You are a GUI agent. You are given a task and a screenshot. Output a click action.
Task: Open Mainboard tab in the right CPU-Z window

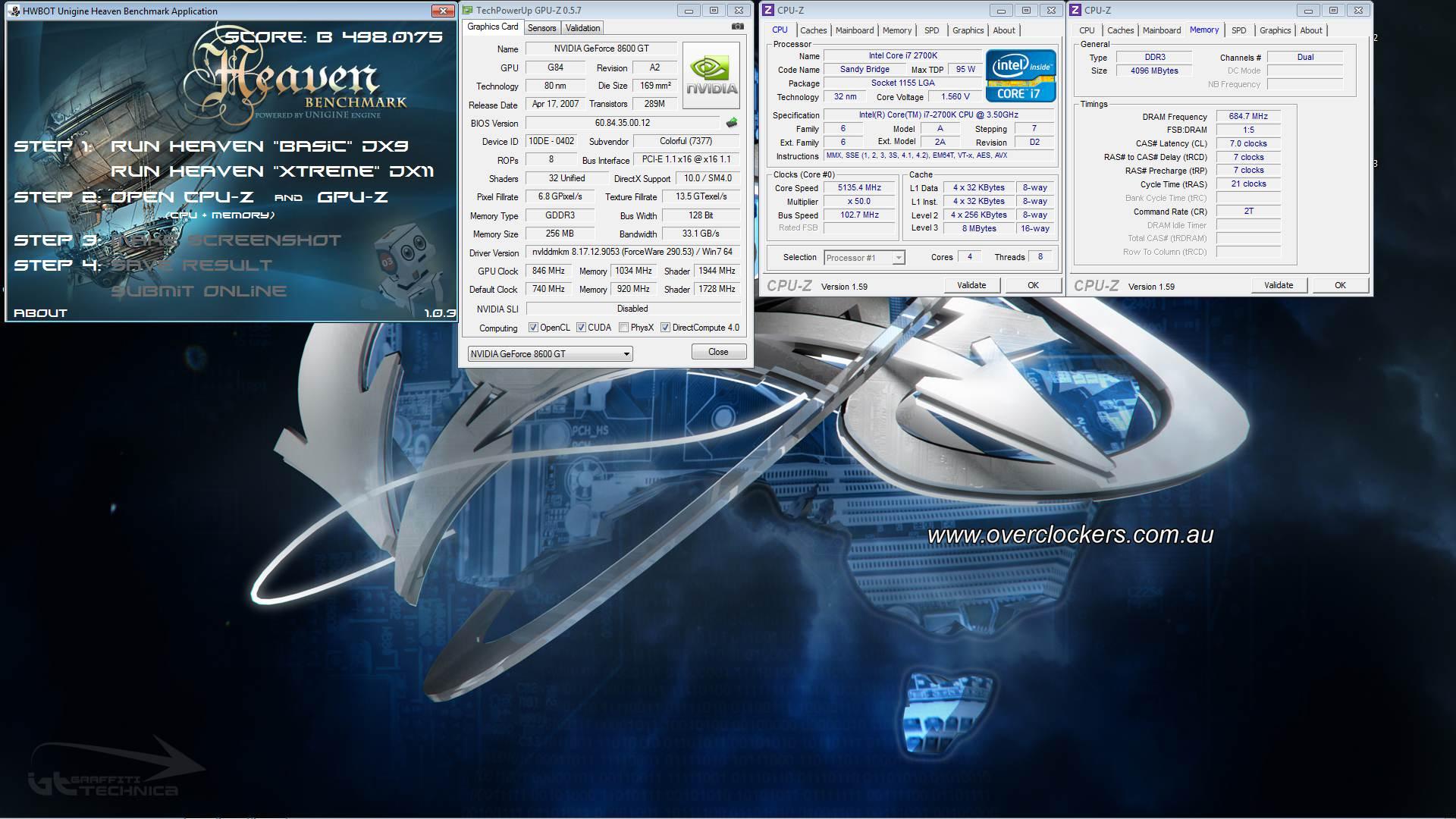(x=1162, y=30)
